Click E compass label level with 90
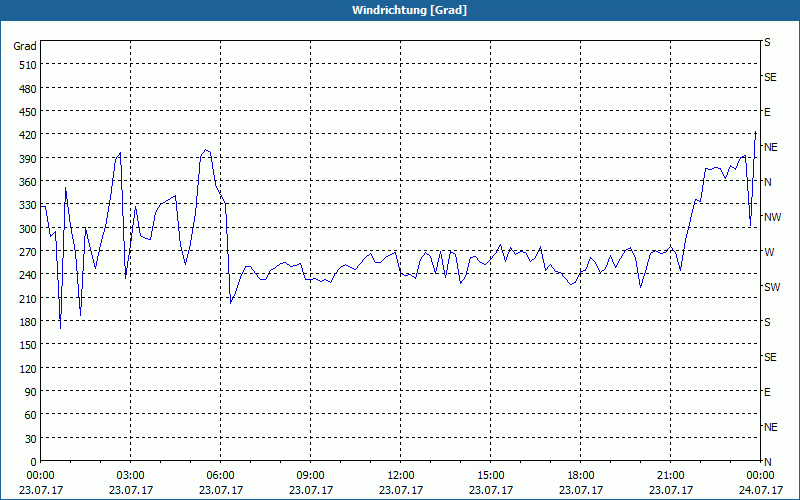The height and width of the screenshot is (500, 800). (x=767, y=392)
